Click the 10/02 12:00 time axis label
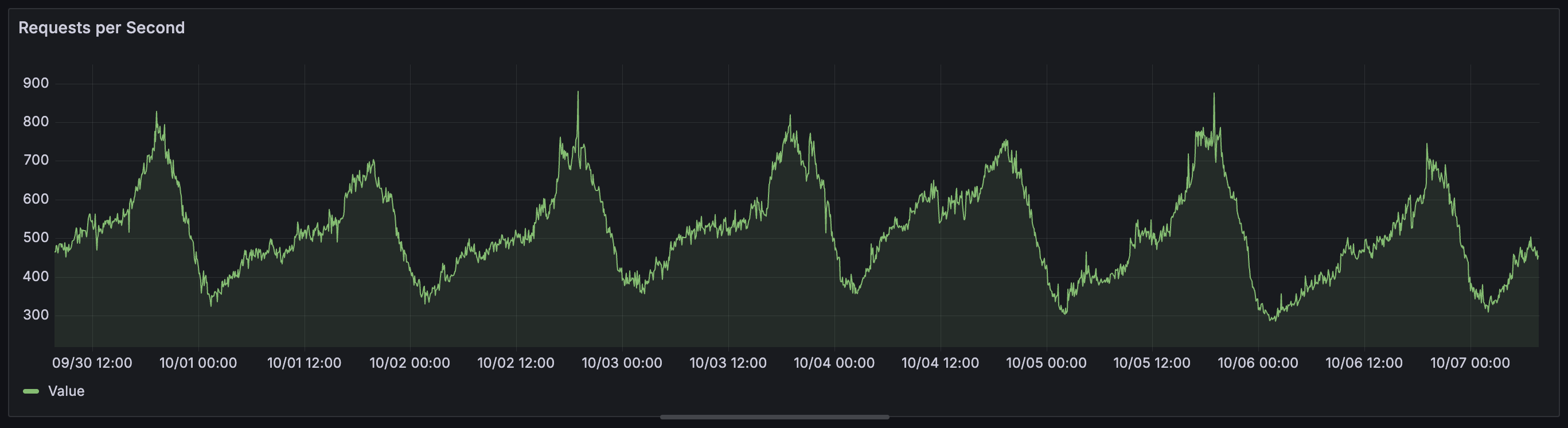This screenshot has width=1568, height=428. pos(516,364)
